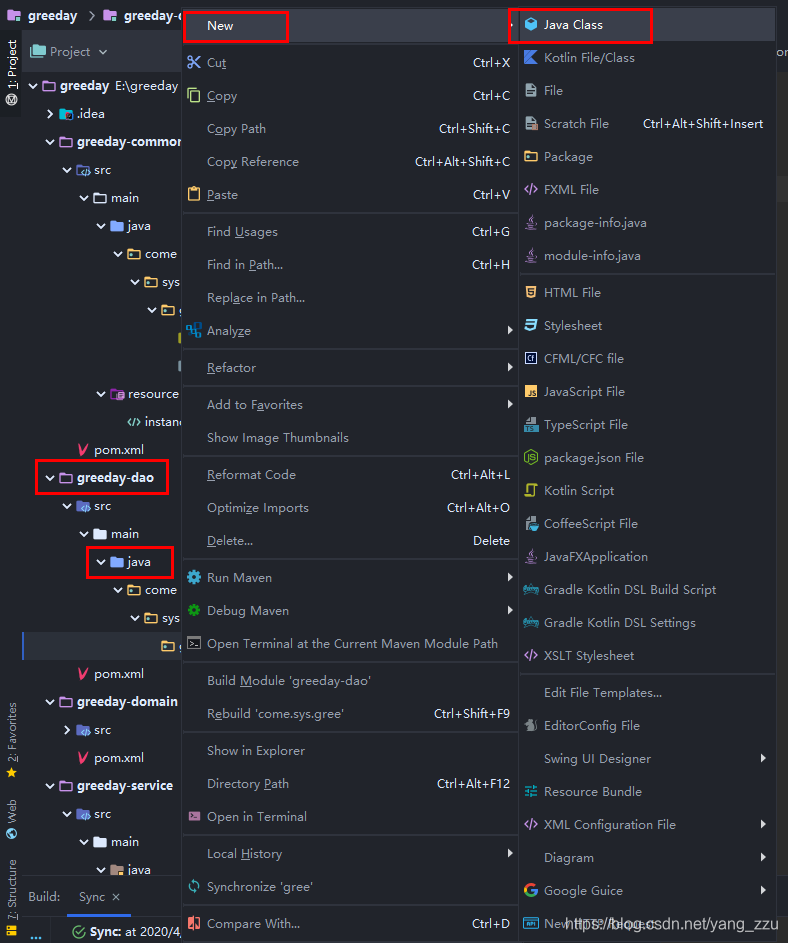Close the Sync tab
The image size is (788, 943).
pos(116,897)
